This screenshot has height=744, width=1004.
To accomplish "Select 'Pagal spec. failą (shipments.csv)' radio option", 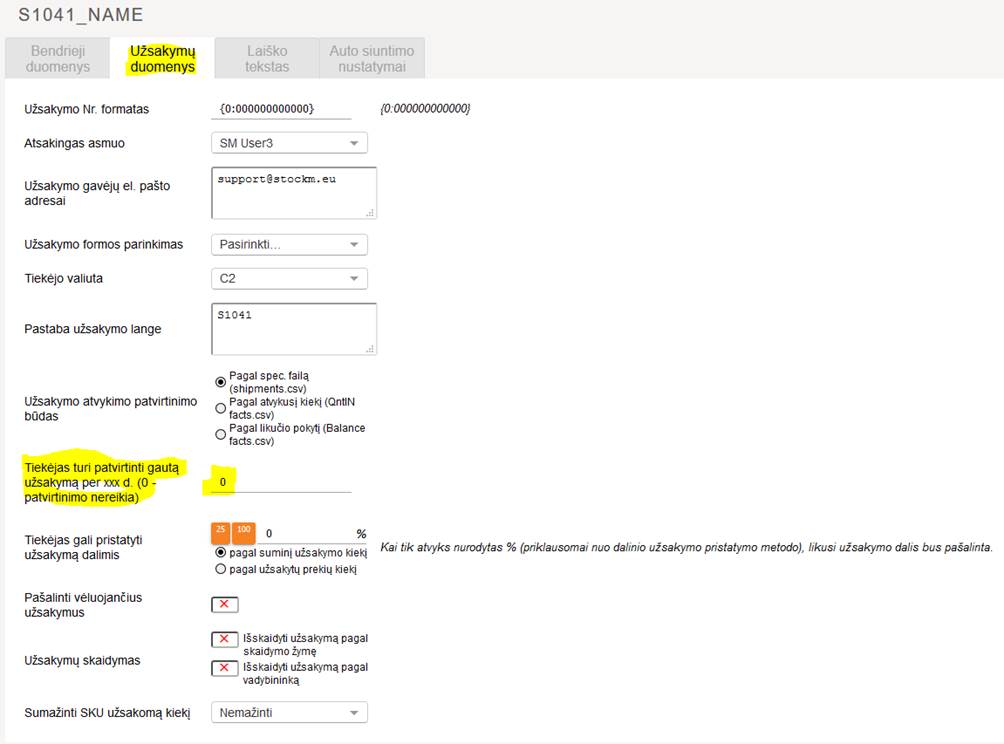I will (220, 382).
